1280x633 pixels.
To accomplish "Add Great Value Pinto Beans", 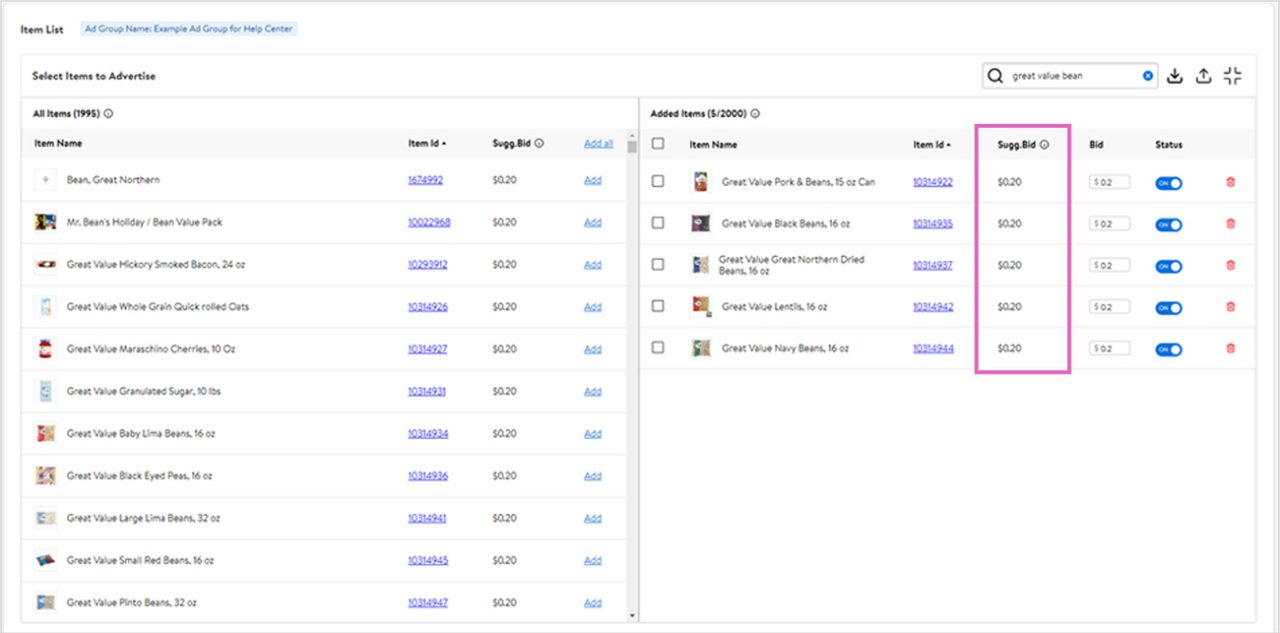I will (593, 602).
